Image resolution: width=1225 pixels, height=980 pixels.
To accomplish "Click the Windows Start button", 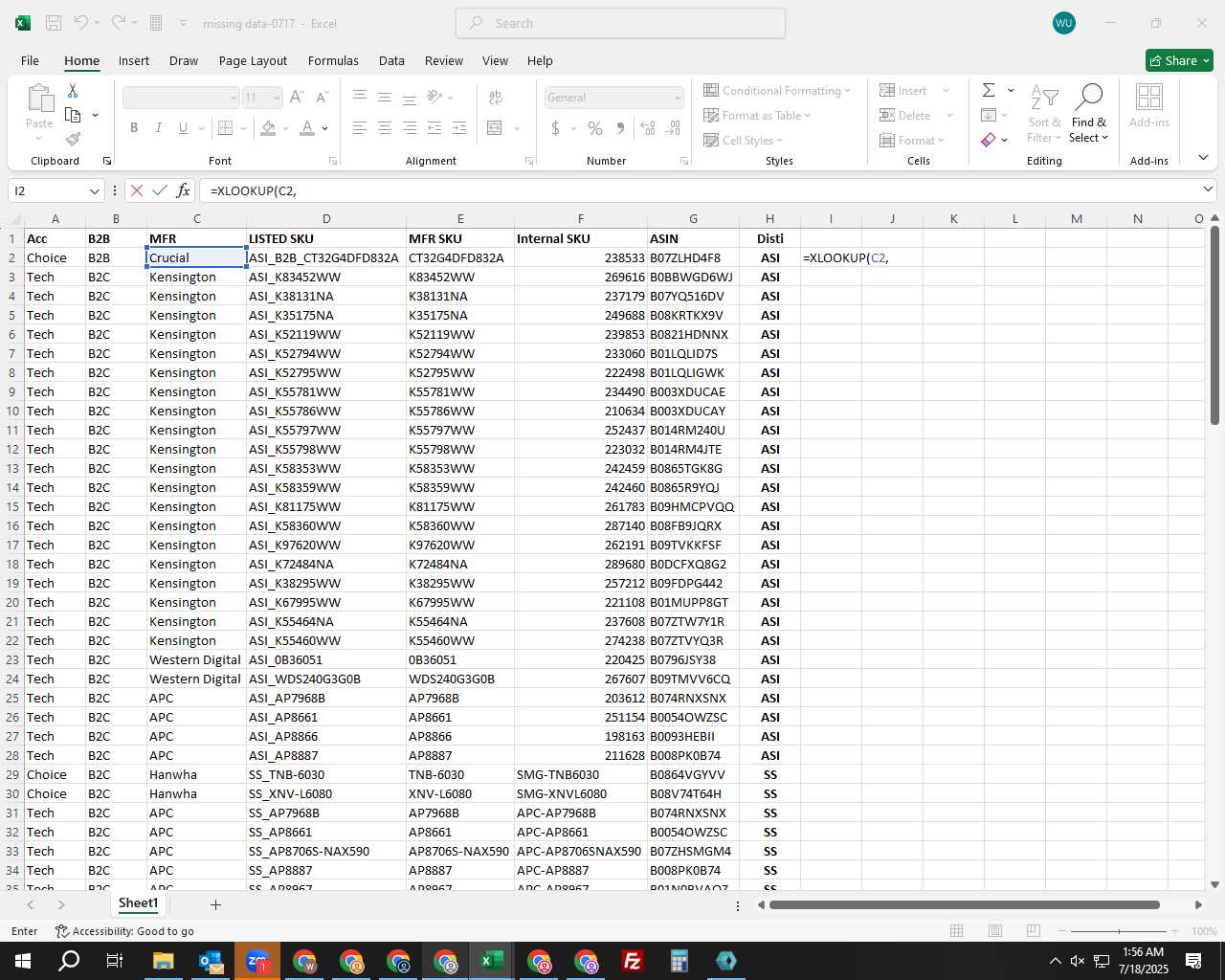I will pos(23,961).
